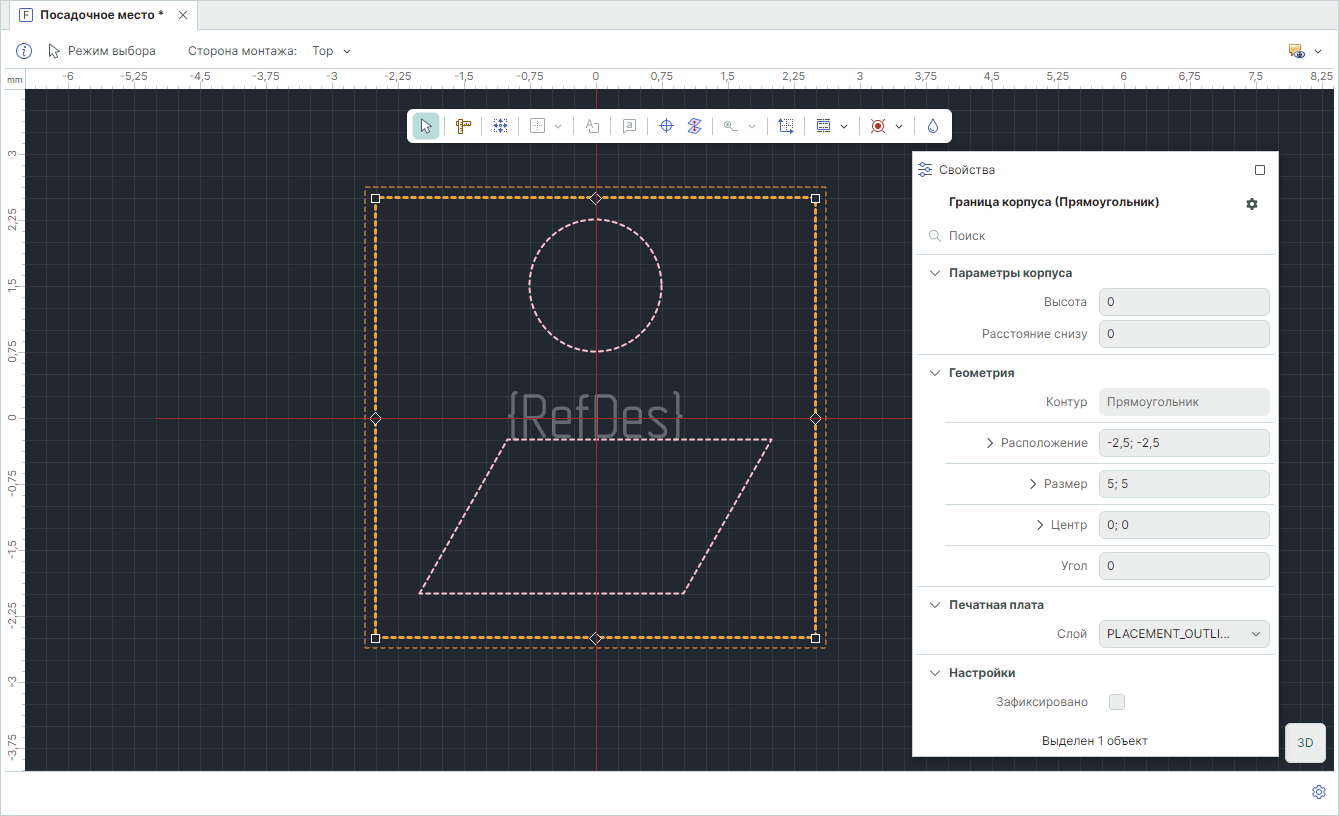Click the water drop icon in toolbar
The image size is (1339, 816).
click(932, 126)
